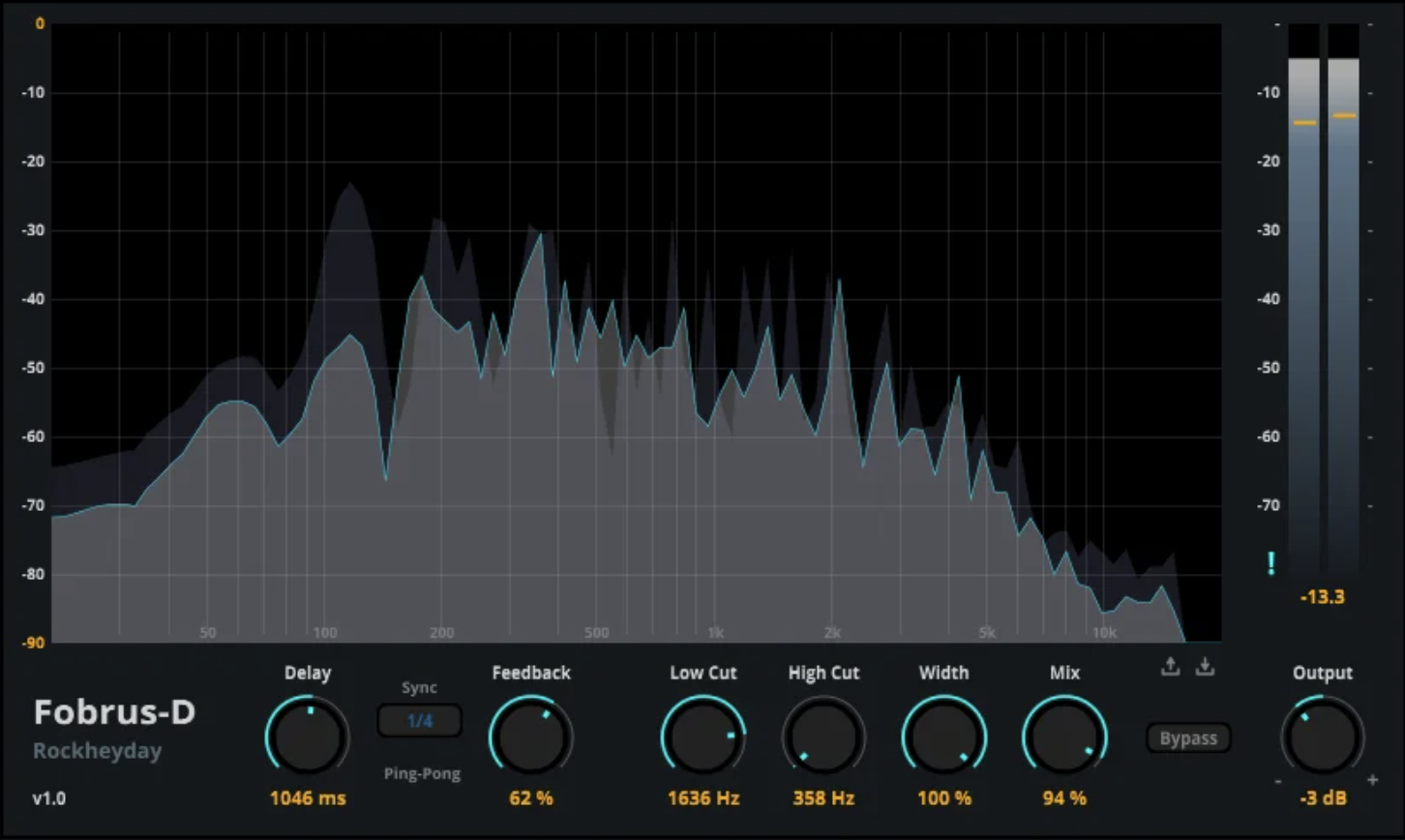Click the 200 frequency axis label
Image resolution: width=1405 pixels, height=840 pixels.
point(441,633)
